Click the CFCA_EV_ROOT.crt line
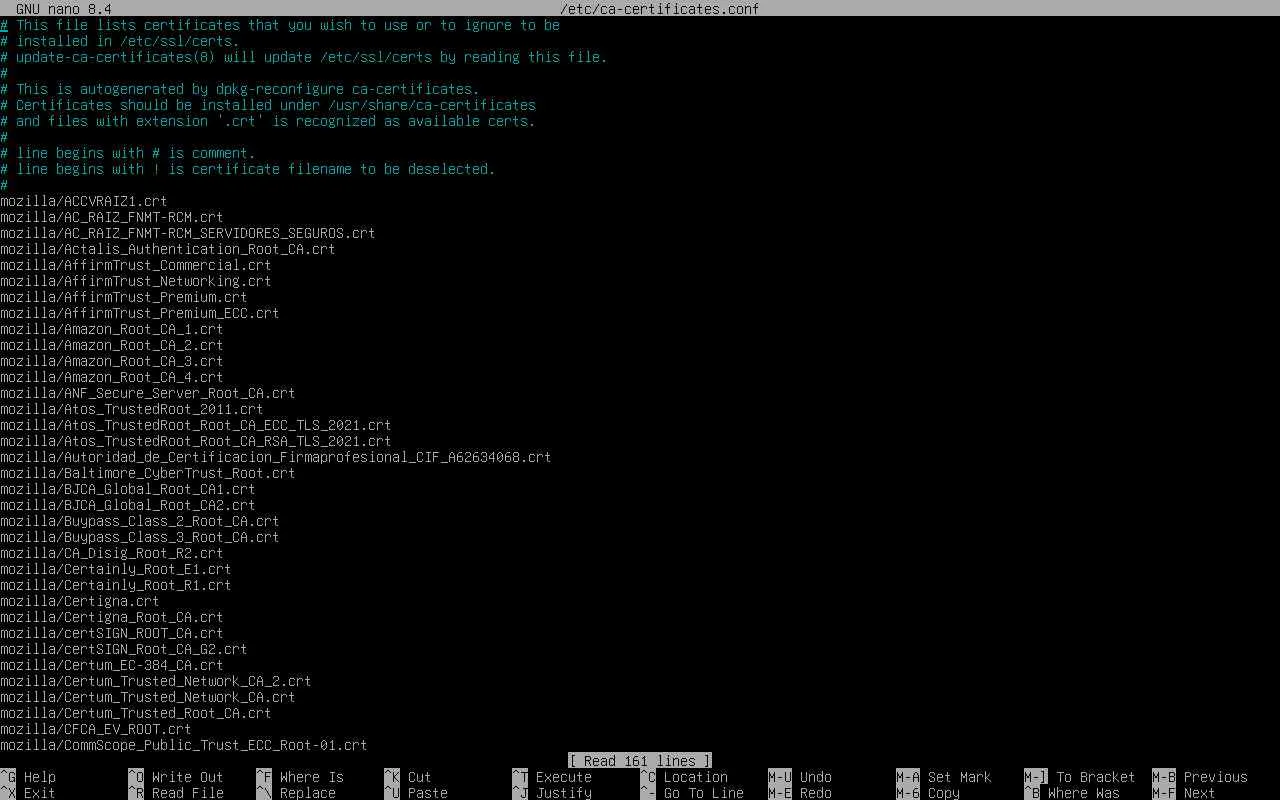Image resolution: width=1280 pixels, height=800 pixels. pyautogui.click(x=96, y=729)
